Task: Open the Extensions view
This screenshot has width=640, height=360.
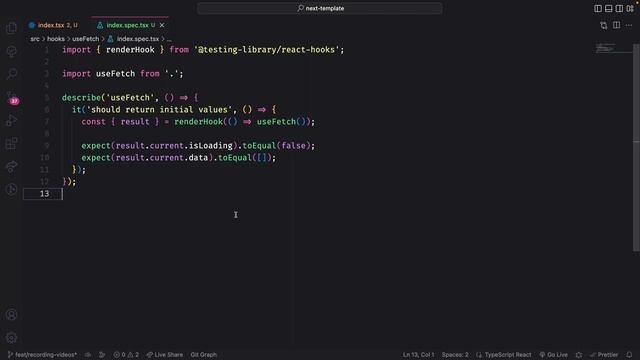Action: point(11,143)
